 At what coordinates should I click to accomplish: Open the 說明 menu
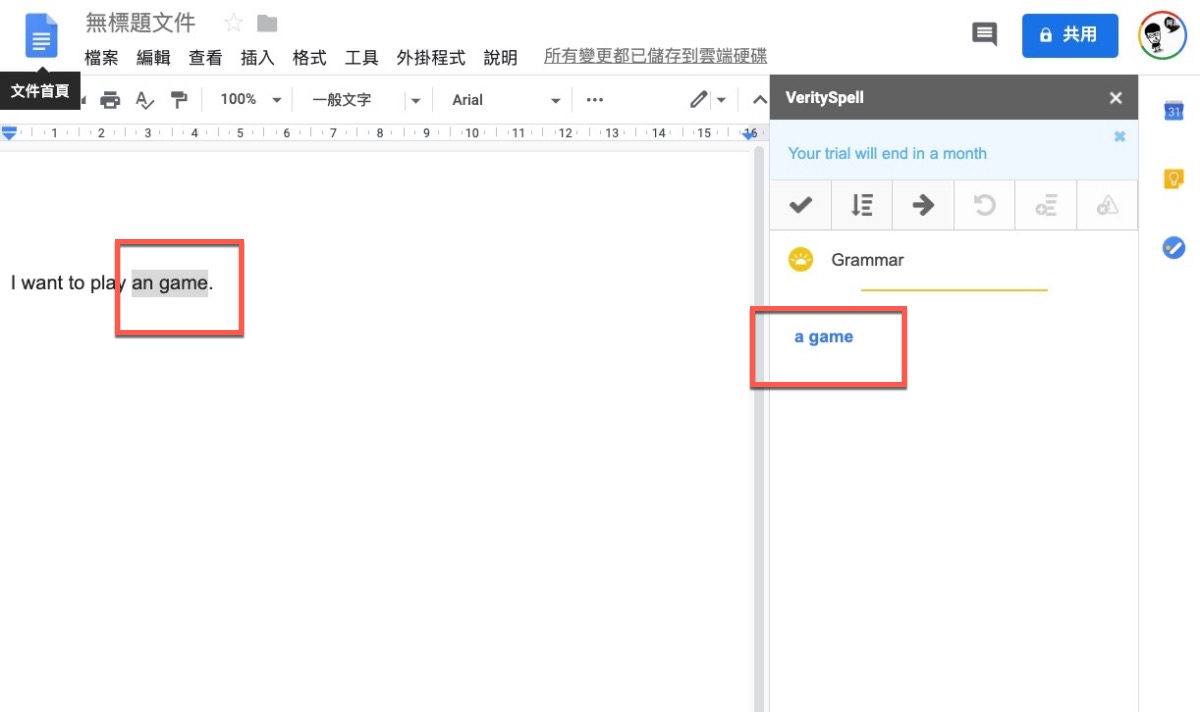501,57
